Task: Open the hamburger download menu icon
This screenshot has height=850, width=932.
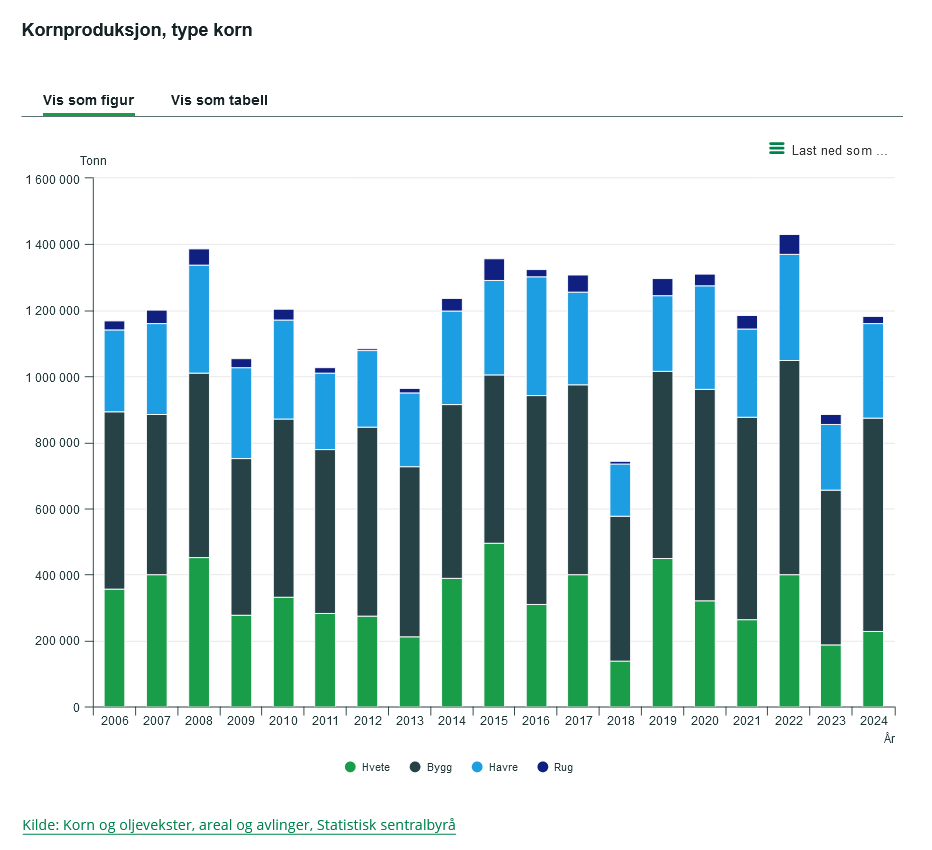Action: 776,149
